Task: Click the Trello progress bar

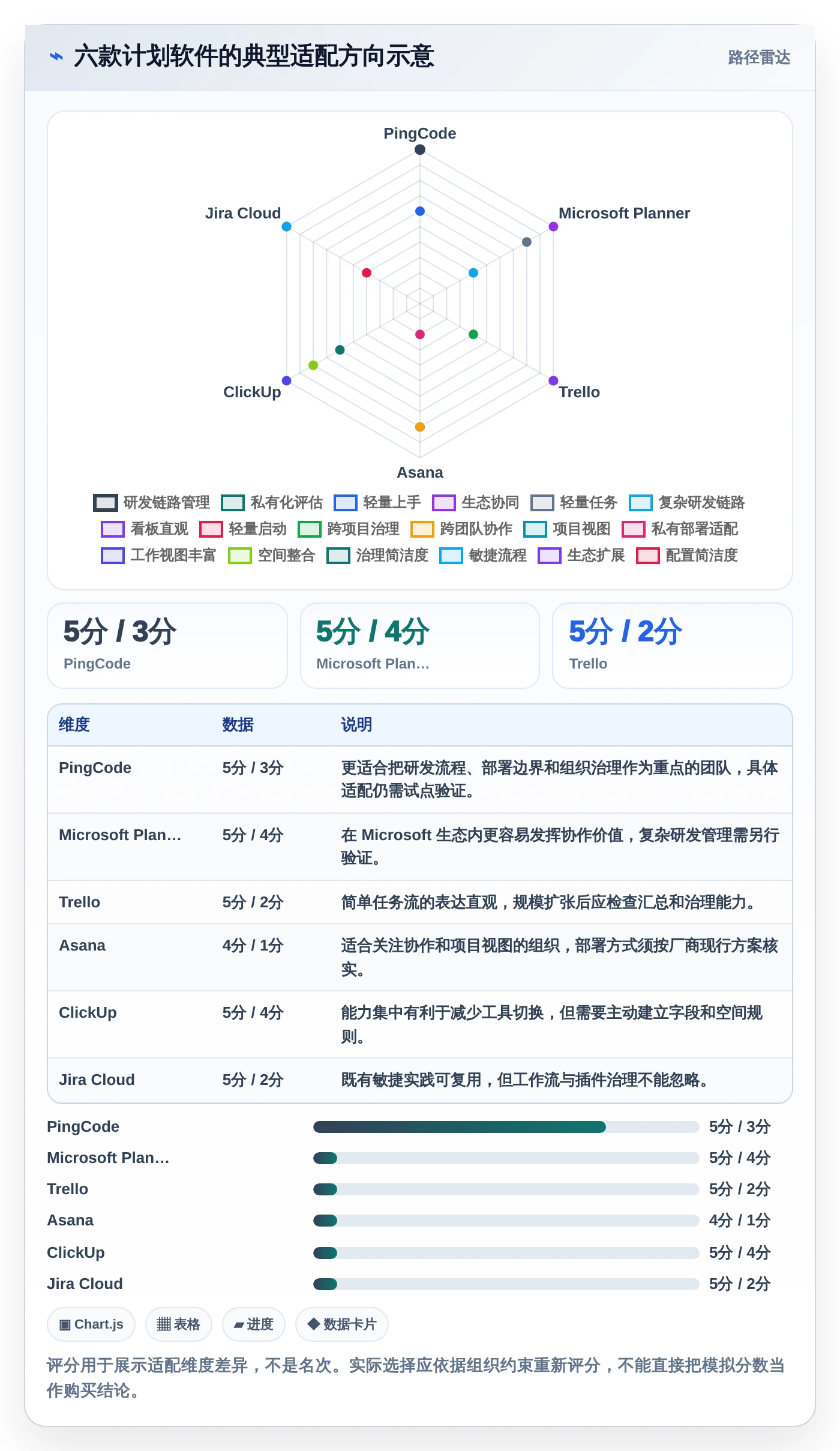Action: [x=506, y=1189]
